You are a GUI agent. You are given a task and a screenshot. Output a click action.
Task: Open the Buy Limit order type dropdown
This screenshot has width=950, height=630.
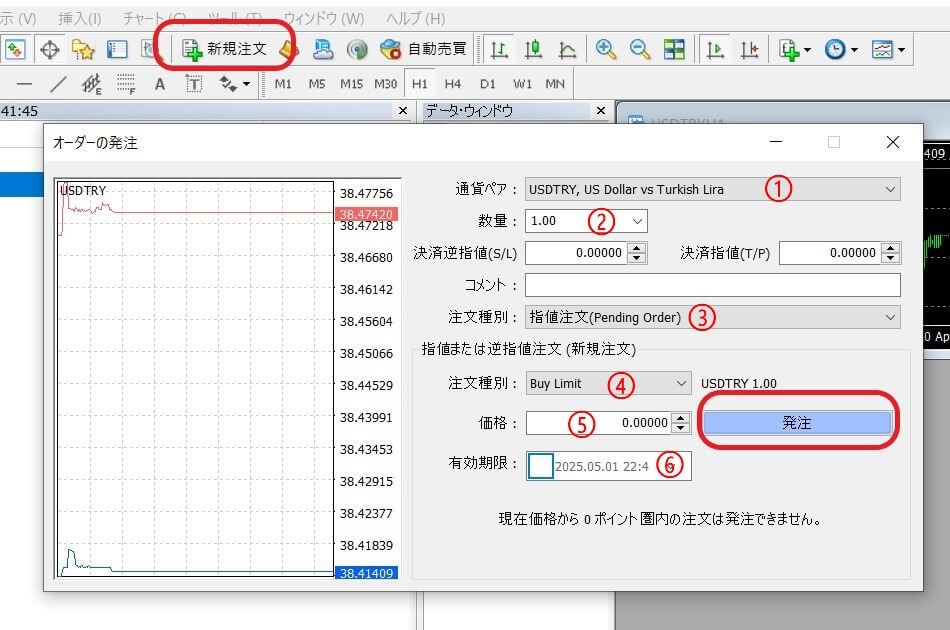click(608, 383)
